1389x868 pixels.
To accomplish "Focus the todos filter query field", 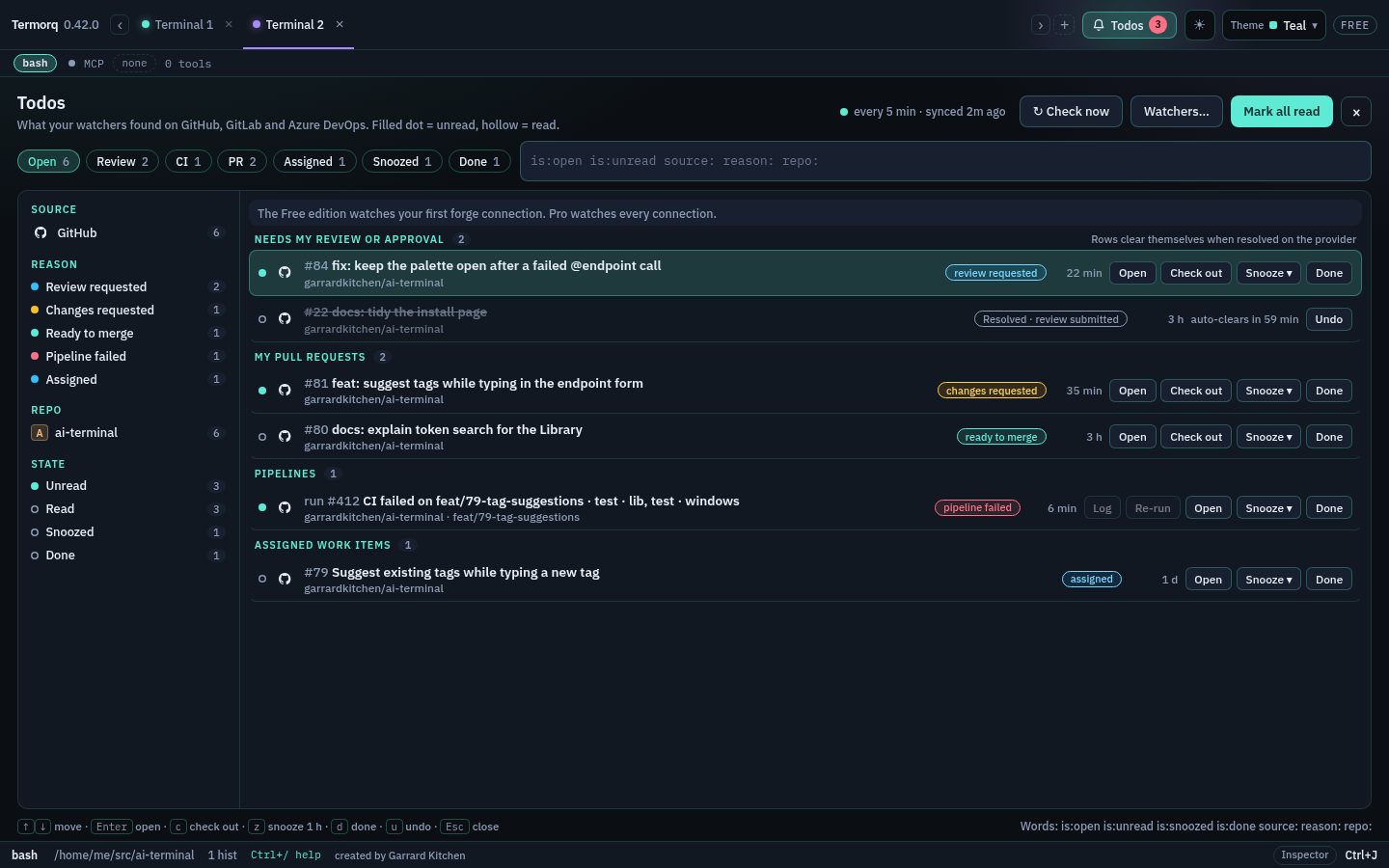I will [945, 161].
